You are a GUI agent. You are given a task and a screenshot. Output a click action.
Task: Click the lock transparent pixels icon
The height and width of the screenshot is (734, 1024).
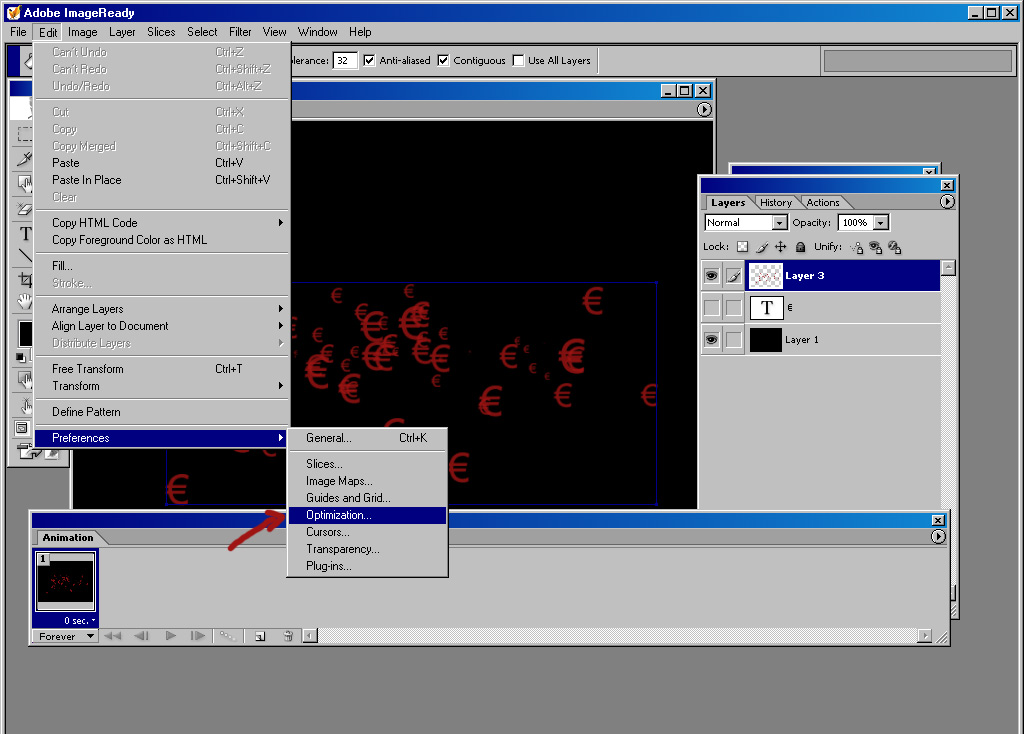(742, 247)
